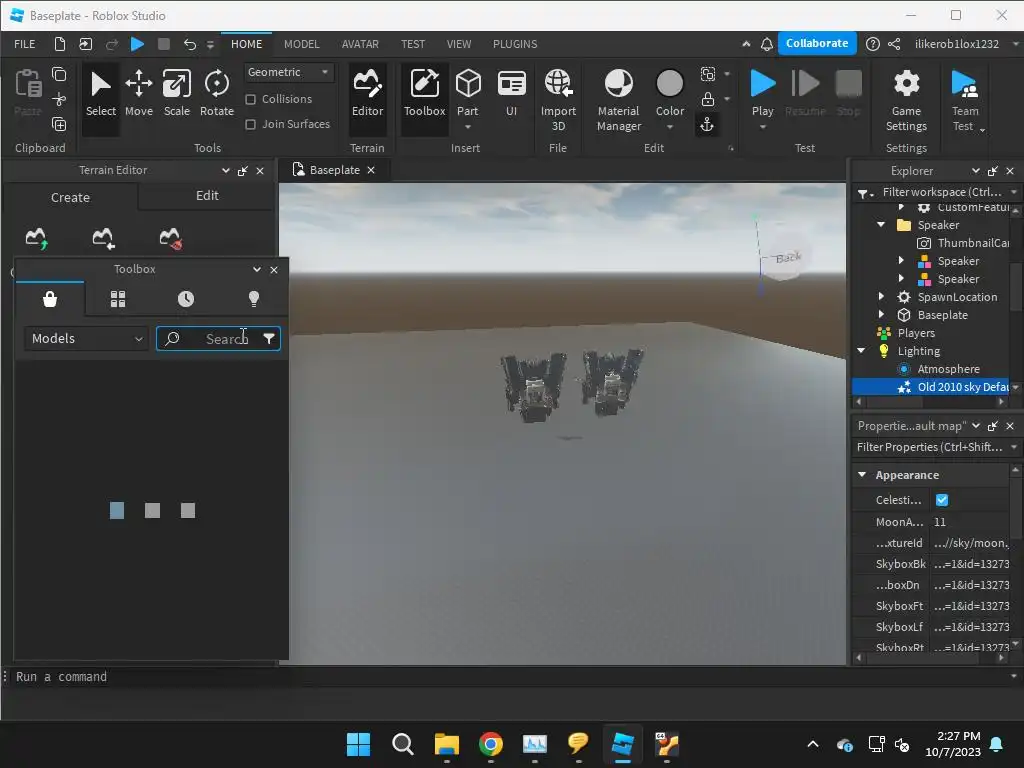Activate the Move tool
Screen dimensions: 1024x768
pos(138,95)
